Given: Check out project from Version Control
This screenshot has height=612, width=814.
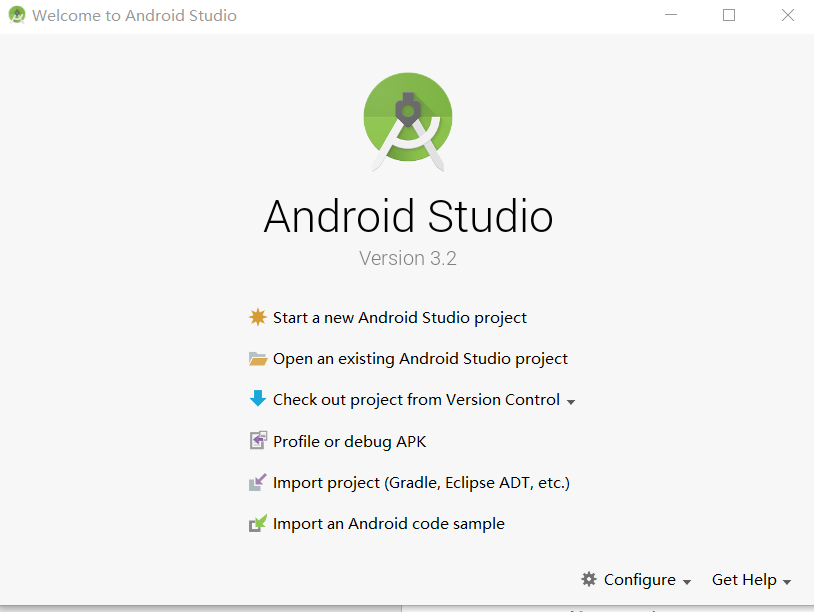Looking at the screenshot, I should pos(416,400).
